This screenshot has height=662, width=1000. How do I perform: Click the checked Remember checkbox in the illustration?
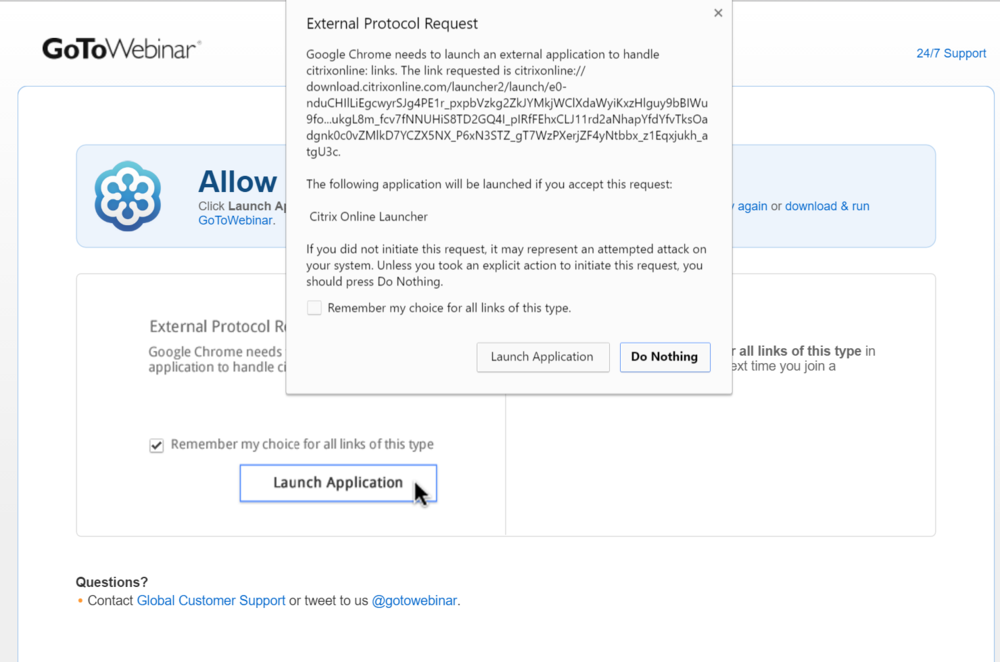pos(156,445)
